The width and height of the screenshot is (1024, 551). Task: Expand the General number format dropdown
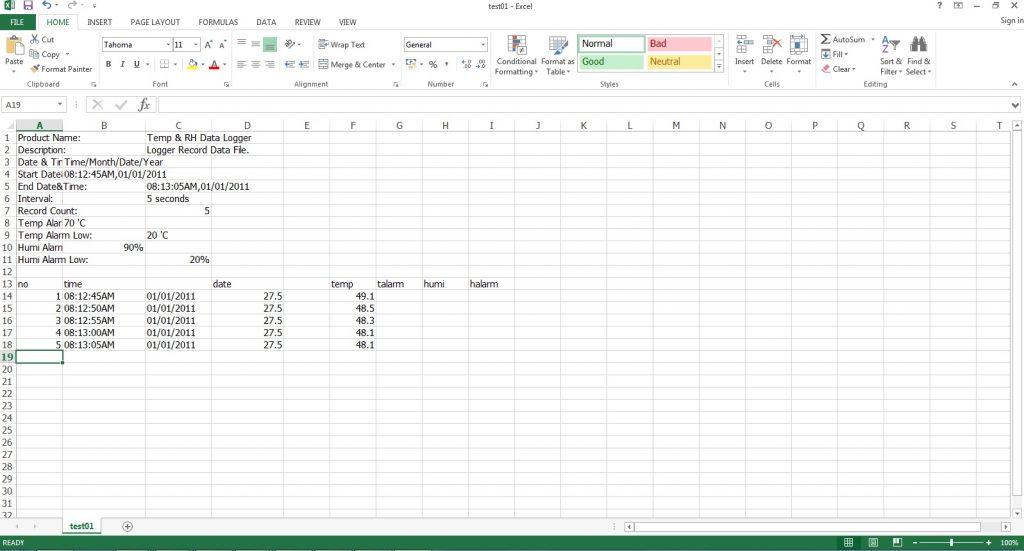coord(483,45)
